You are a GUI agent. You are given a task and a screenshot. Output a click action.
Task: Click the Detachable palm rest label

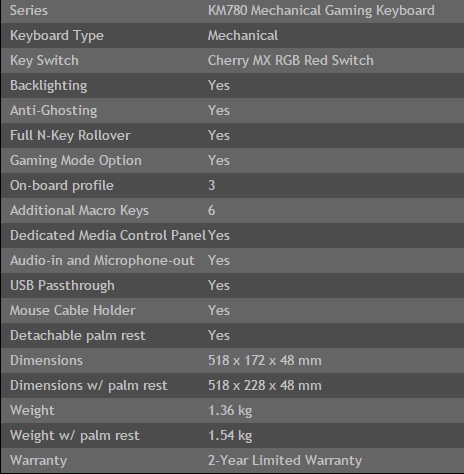[78, 336]
